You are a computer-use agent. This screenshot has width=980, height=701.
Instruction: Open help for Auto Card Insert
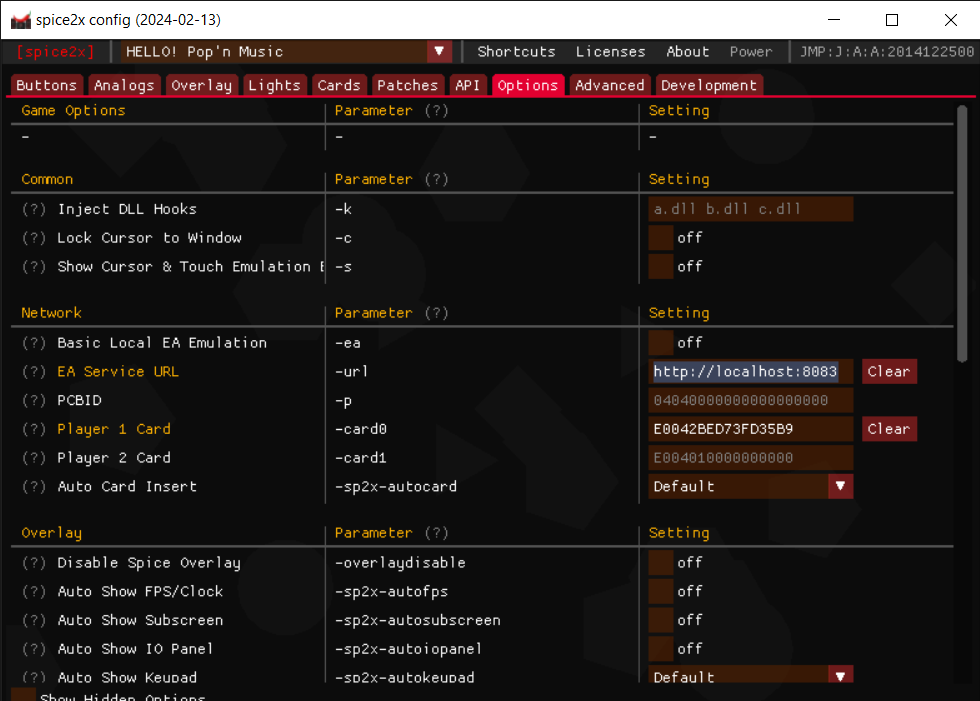click(33, 486)
